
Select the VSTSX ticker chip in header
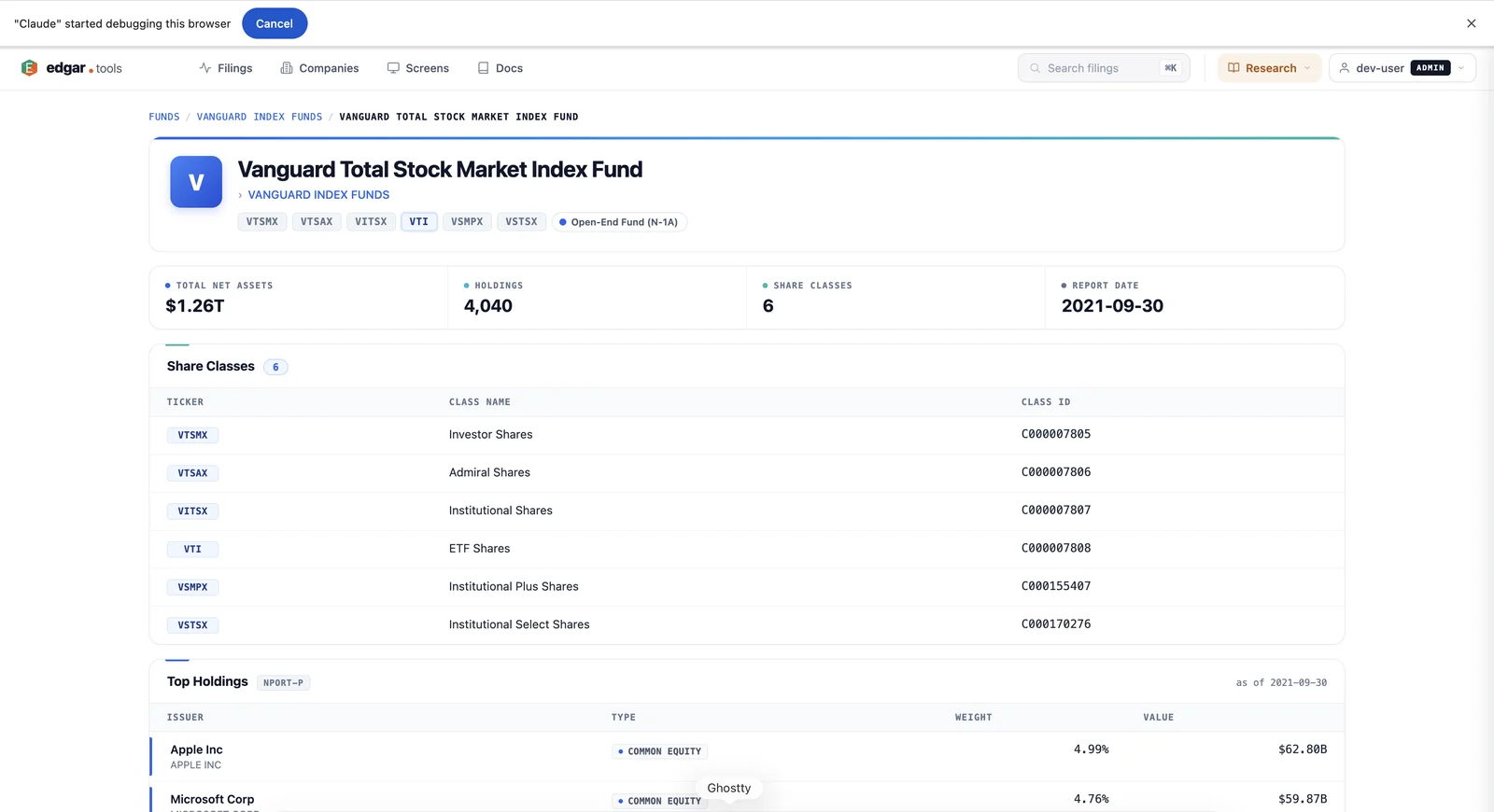tap(521, 222)
